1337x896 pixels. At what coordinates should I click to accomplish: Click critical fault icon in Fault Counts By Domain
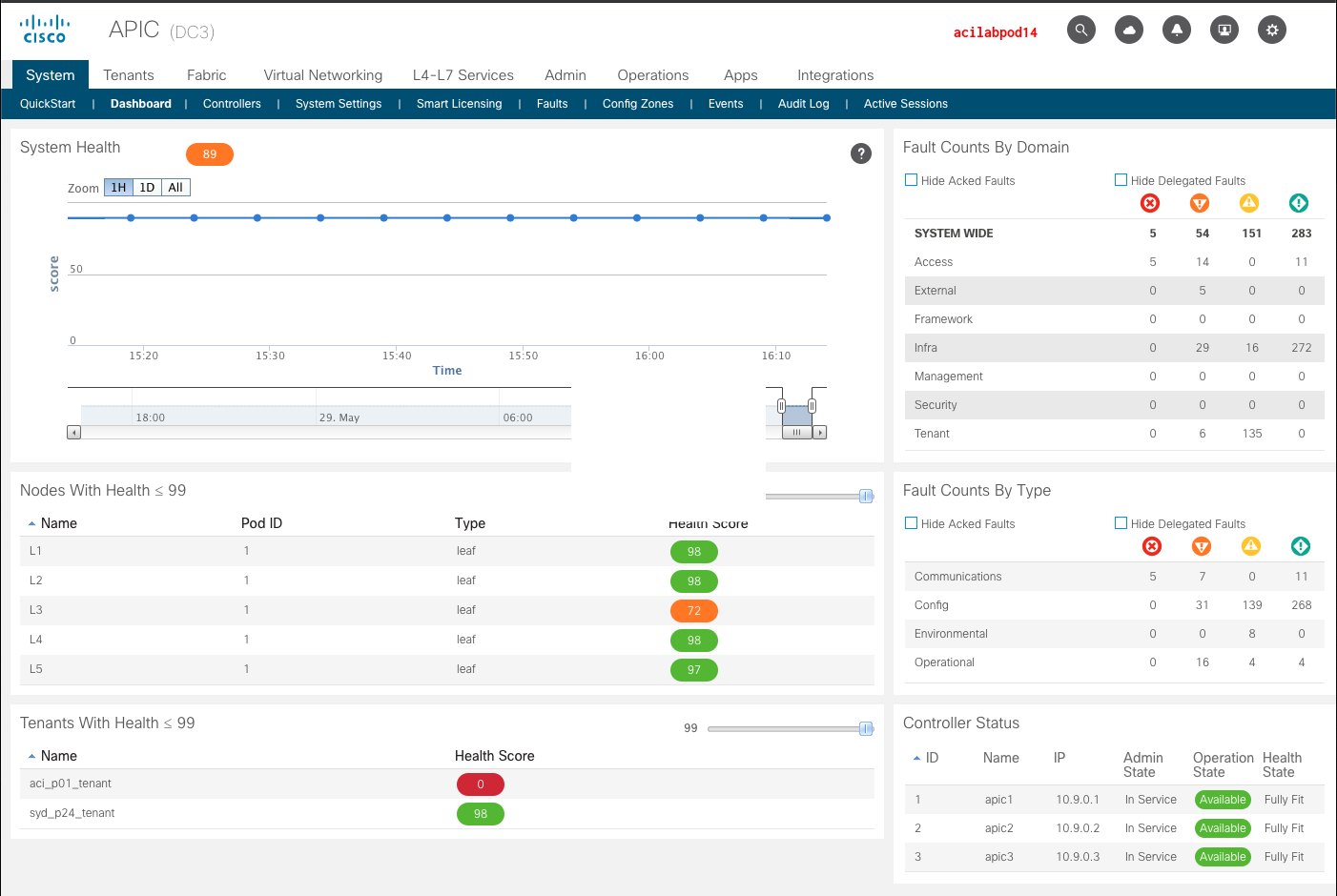(1150, 203)
